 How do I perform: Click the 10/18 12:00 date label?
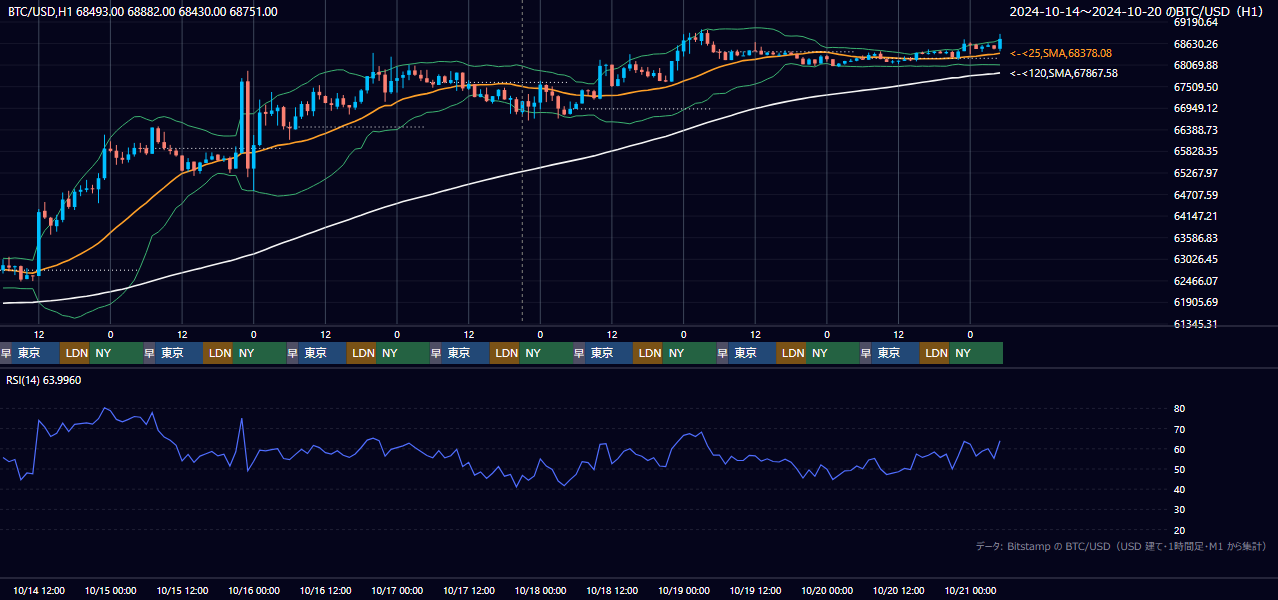pos(612,591)
